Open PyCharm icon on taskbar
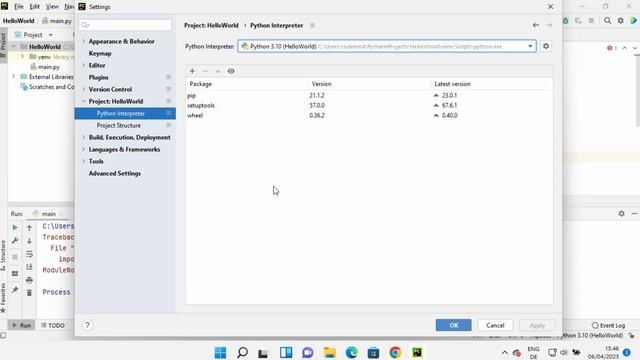Image resolution: width=640 pixels, height=360 pixels. click(x=417, y=352)
